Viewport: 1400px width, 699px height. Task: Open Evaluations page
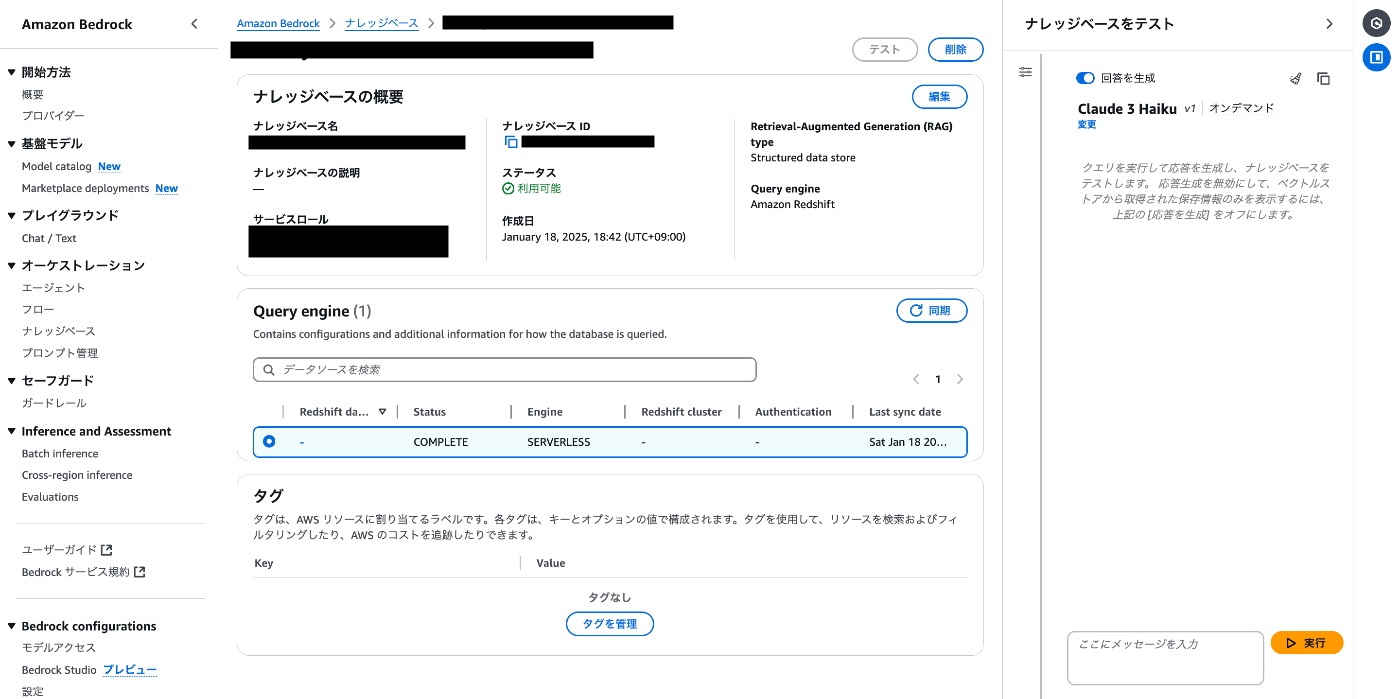50,497
